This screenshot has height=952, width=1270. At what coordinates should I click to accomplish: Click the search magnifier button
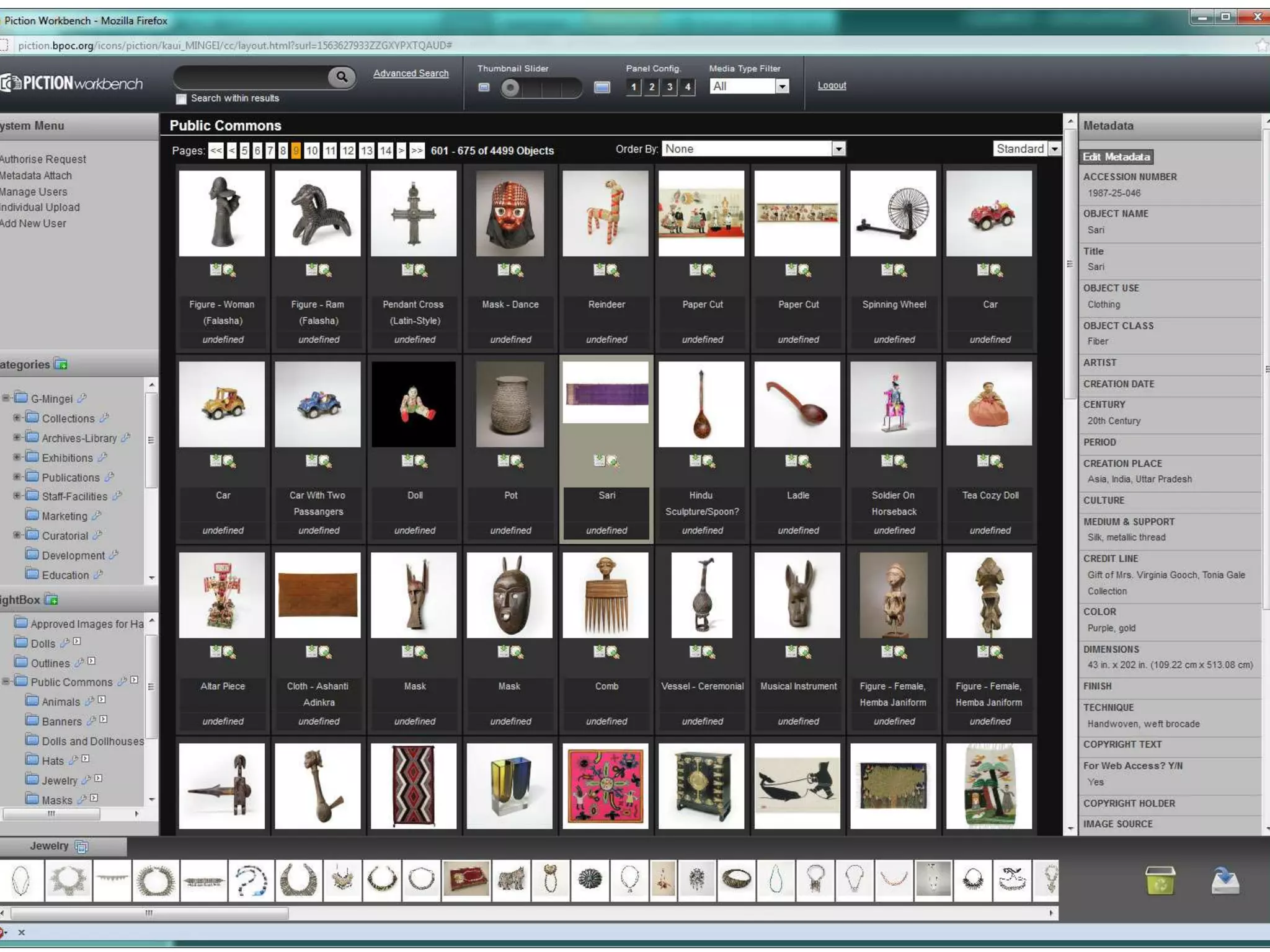click(x=341, y=77)
